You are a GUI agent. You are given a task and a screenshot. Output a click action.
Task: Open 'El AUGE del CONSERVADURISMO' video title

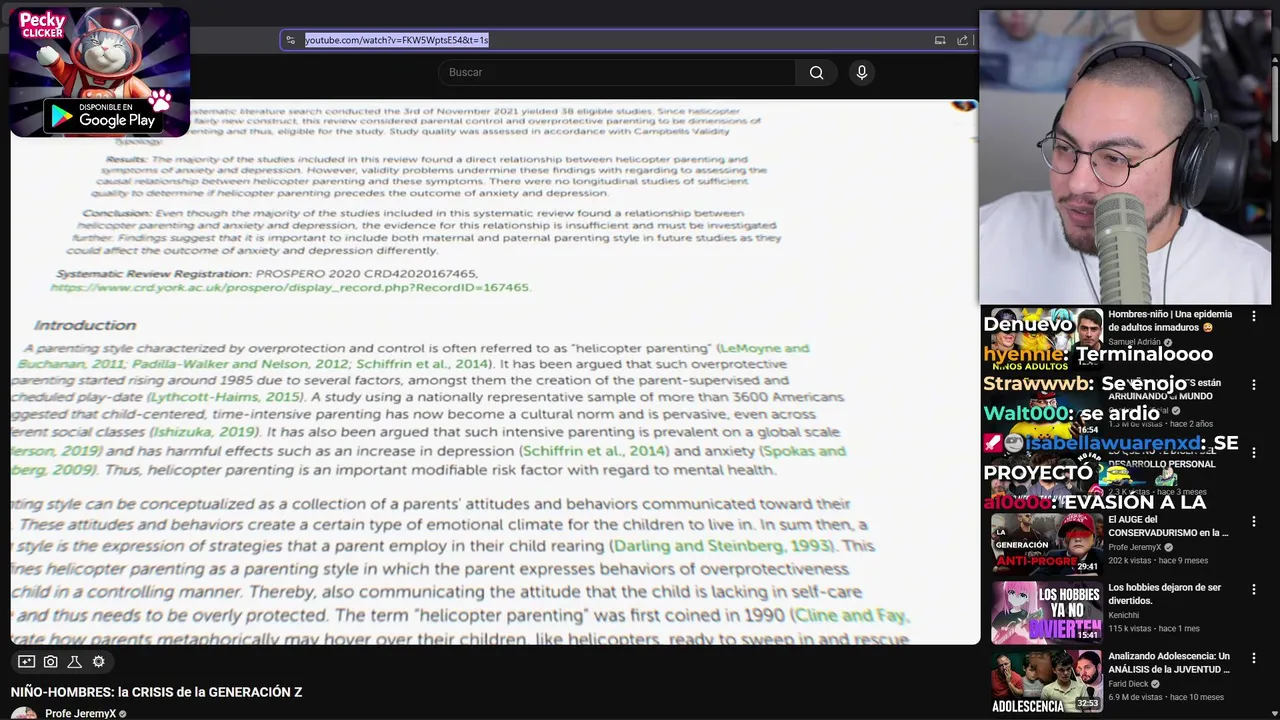[x=1168, y=526]
